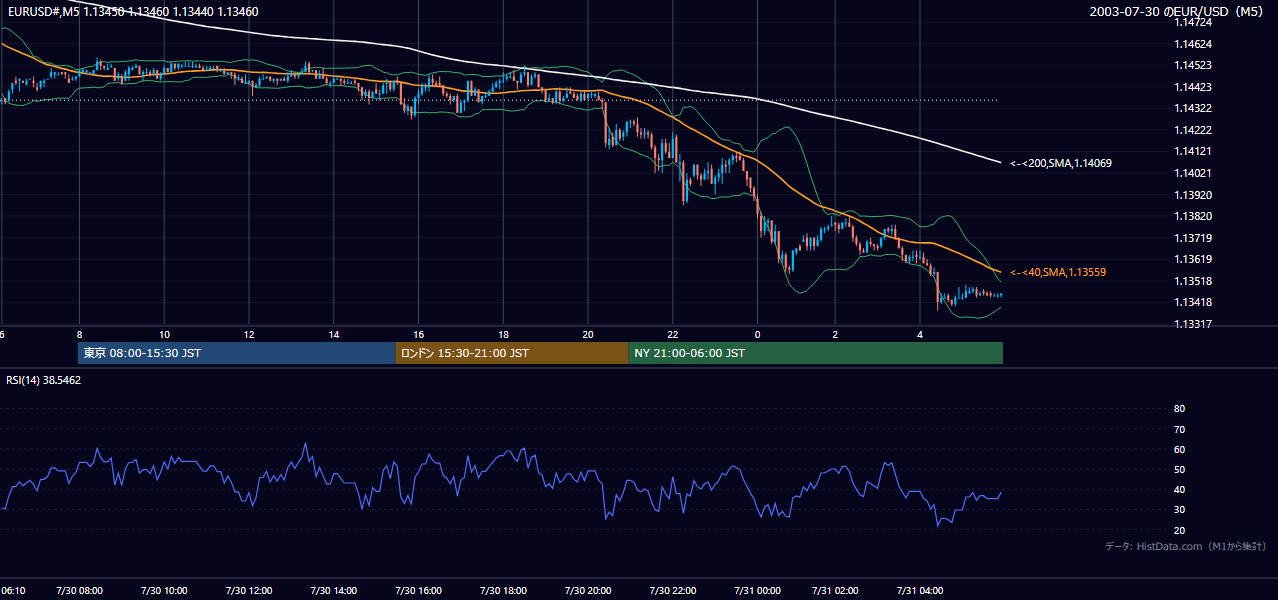Screen dimensions: 1278x600
Task: Click the 7/30 08:00 time label
Action: [79, 590]
